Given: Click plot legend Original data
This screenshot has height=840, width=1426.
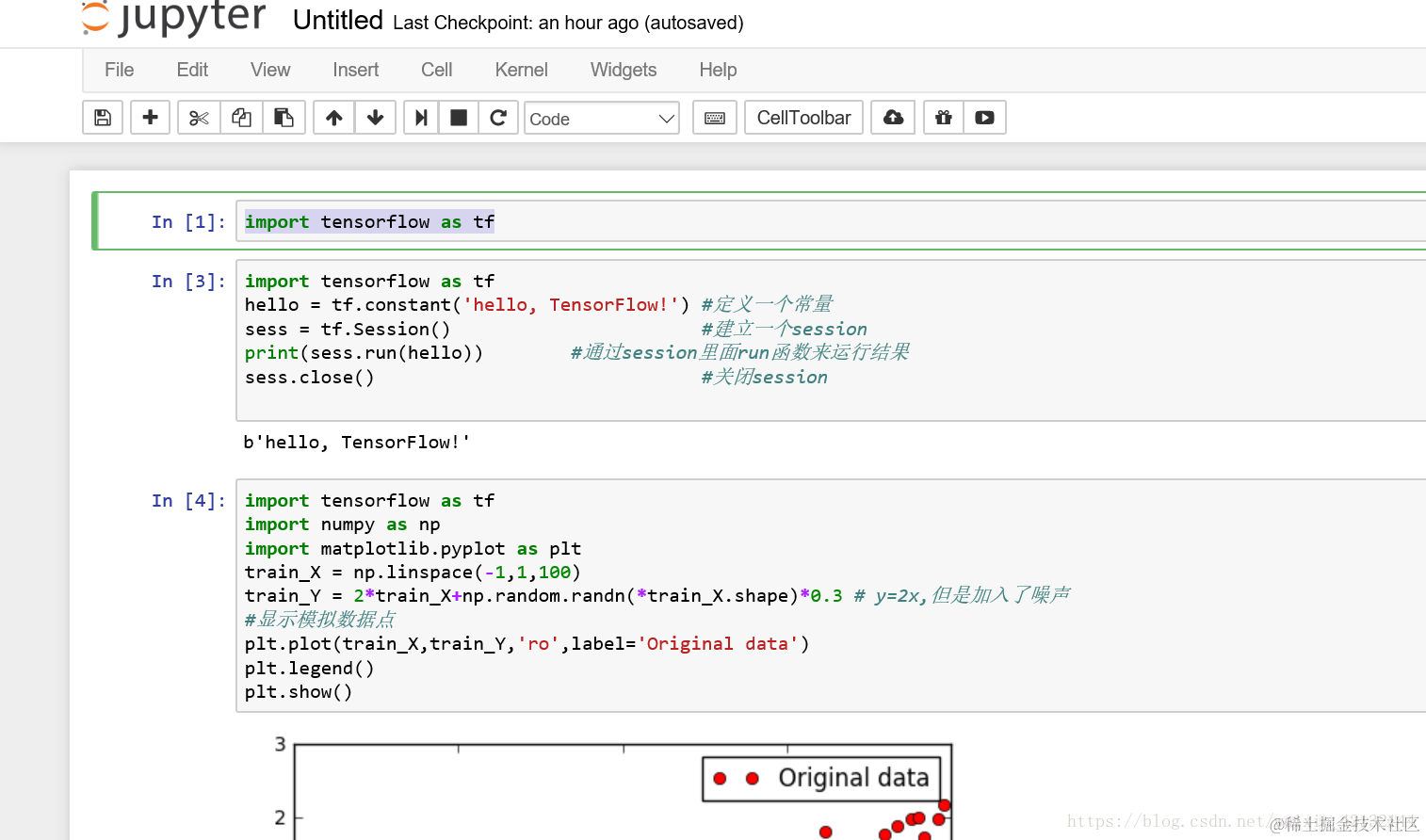Looking at the screenshot, I should point(821,778).
